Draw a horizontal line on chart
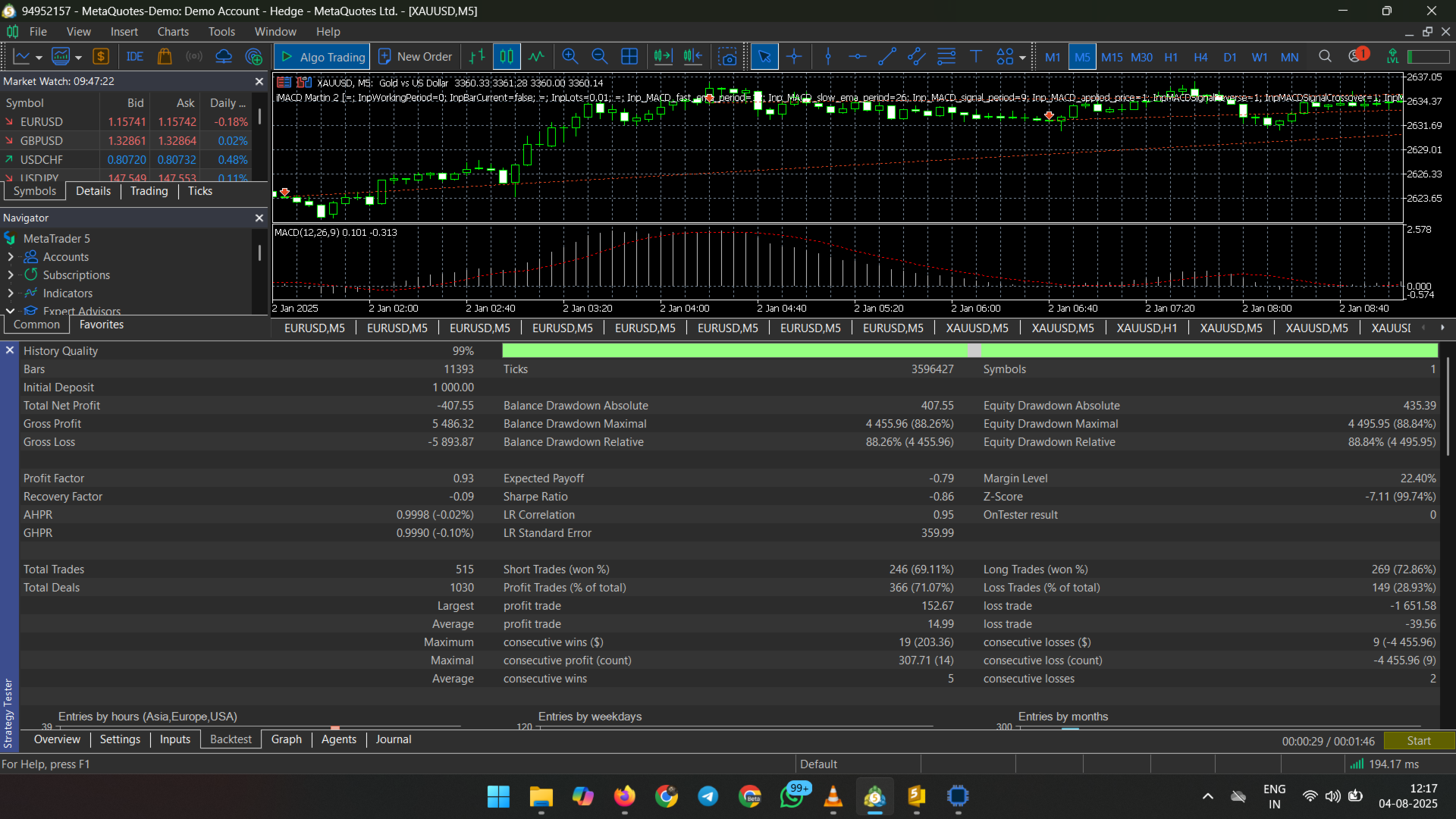Screen dimensions: 1456x819 [x=858, y=57]
